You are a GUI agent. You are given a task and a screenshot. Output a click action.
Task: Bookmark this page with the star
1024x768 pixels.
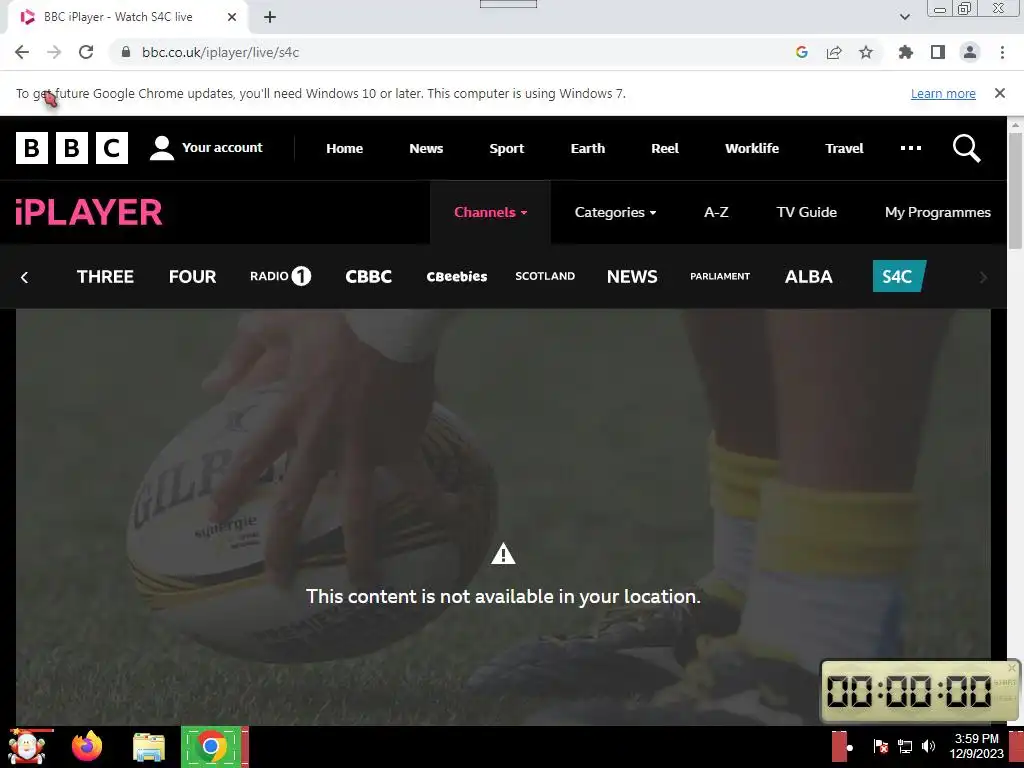tap(866, 52)
